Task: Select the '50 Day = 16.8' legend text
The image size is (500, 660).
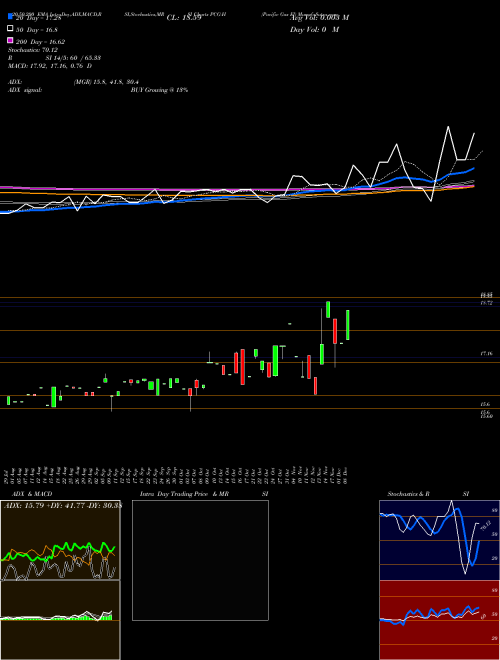Action: 36,30
